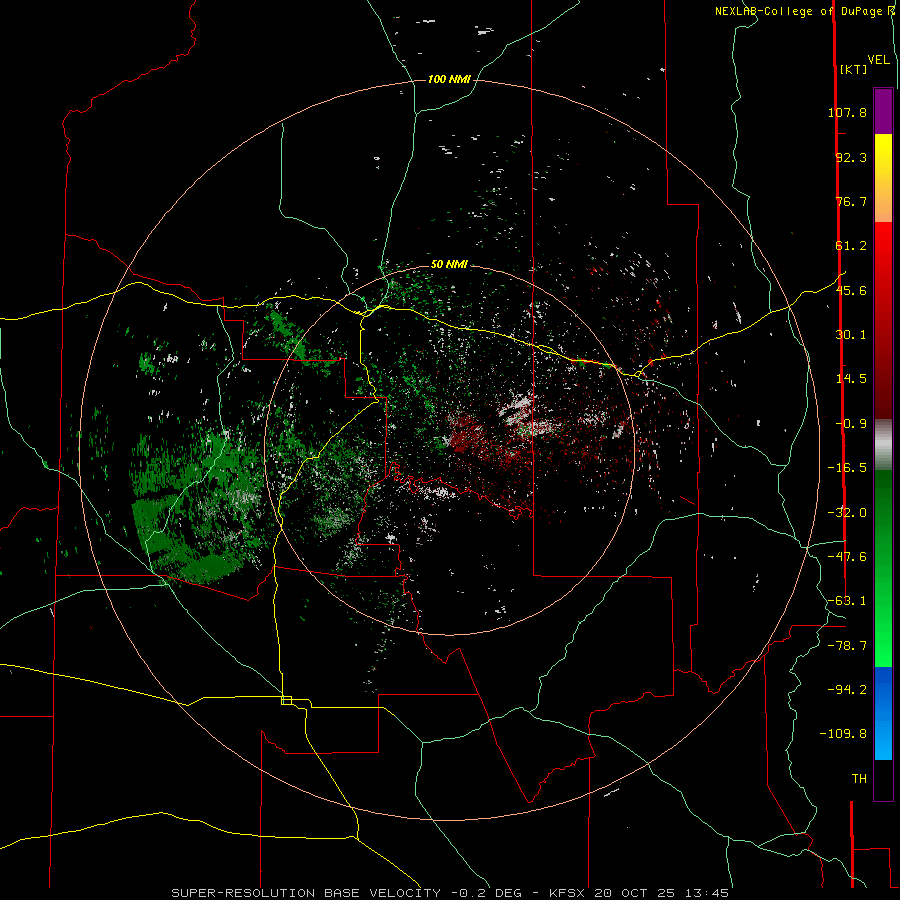Select the -47.6 velocity scale value
This screenshot has height=900, width=900.
point(847,557)
